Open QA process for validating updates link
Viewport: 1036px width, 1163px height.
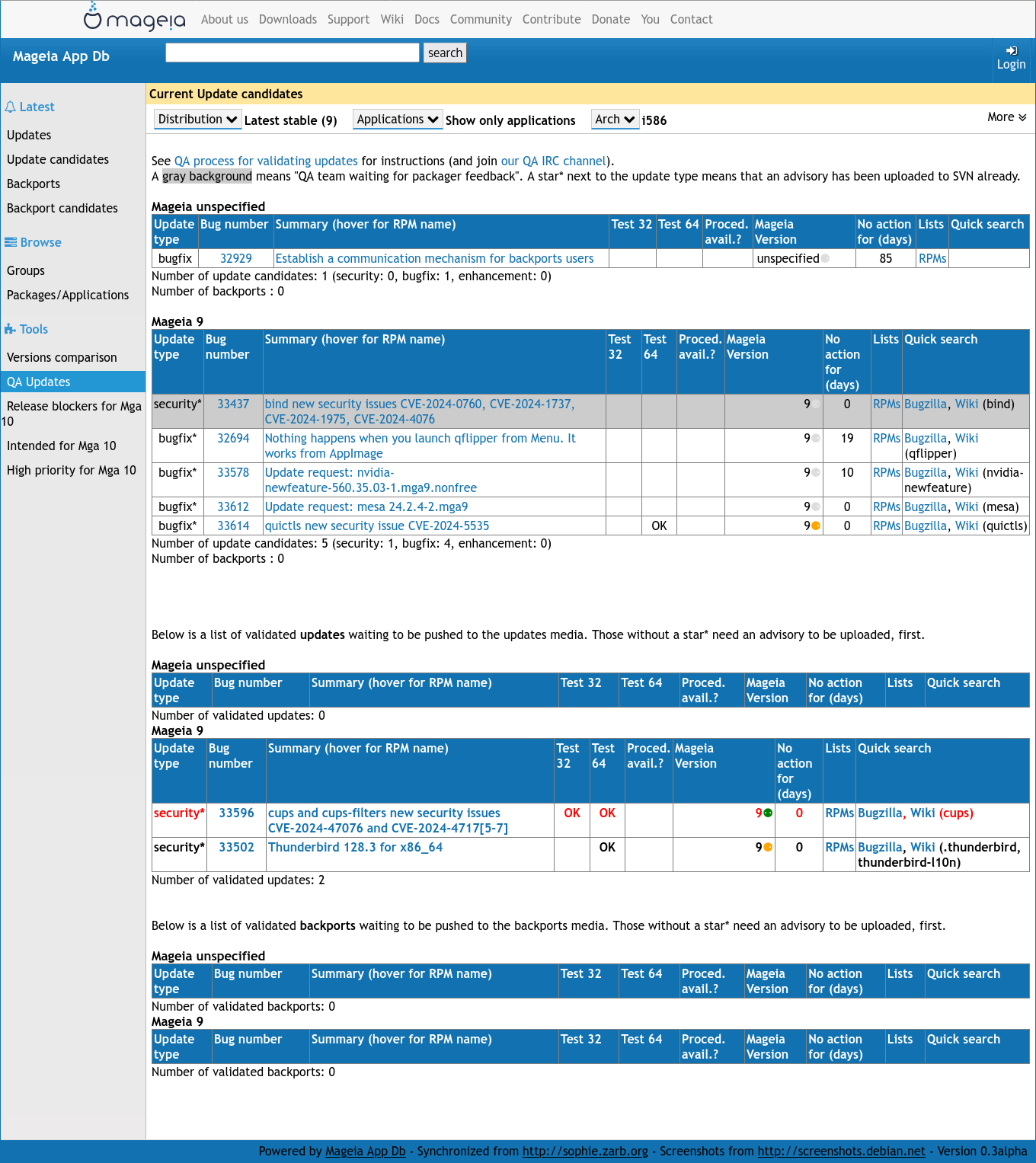point(266,161)
